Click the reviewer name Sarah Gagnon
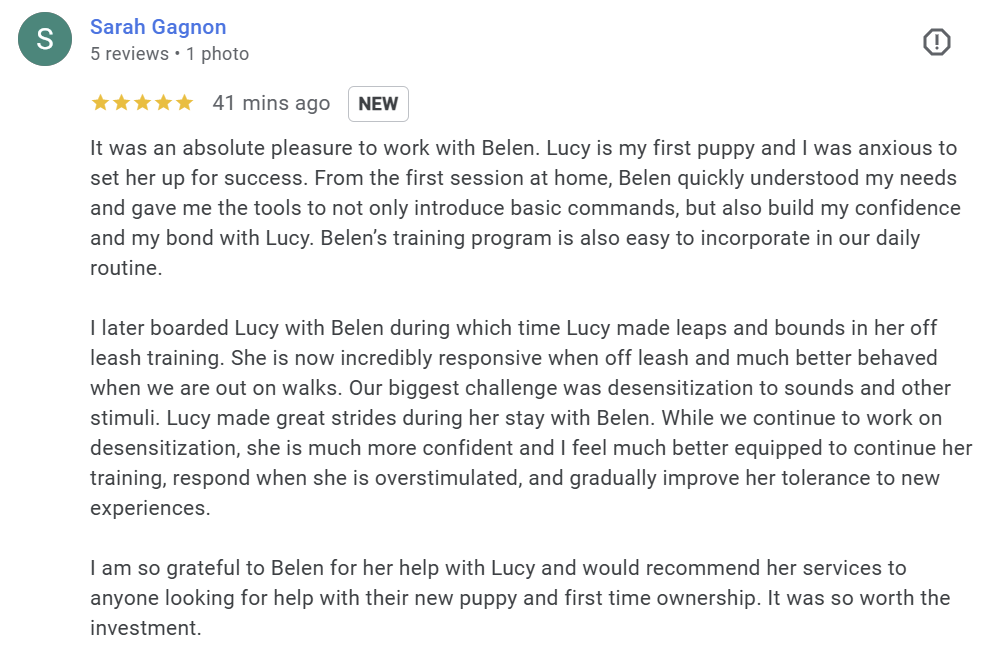This screenshot has height=646, width=988. pyautogui.click(x=158, y=27)
